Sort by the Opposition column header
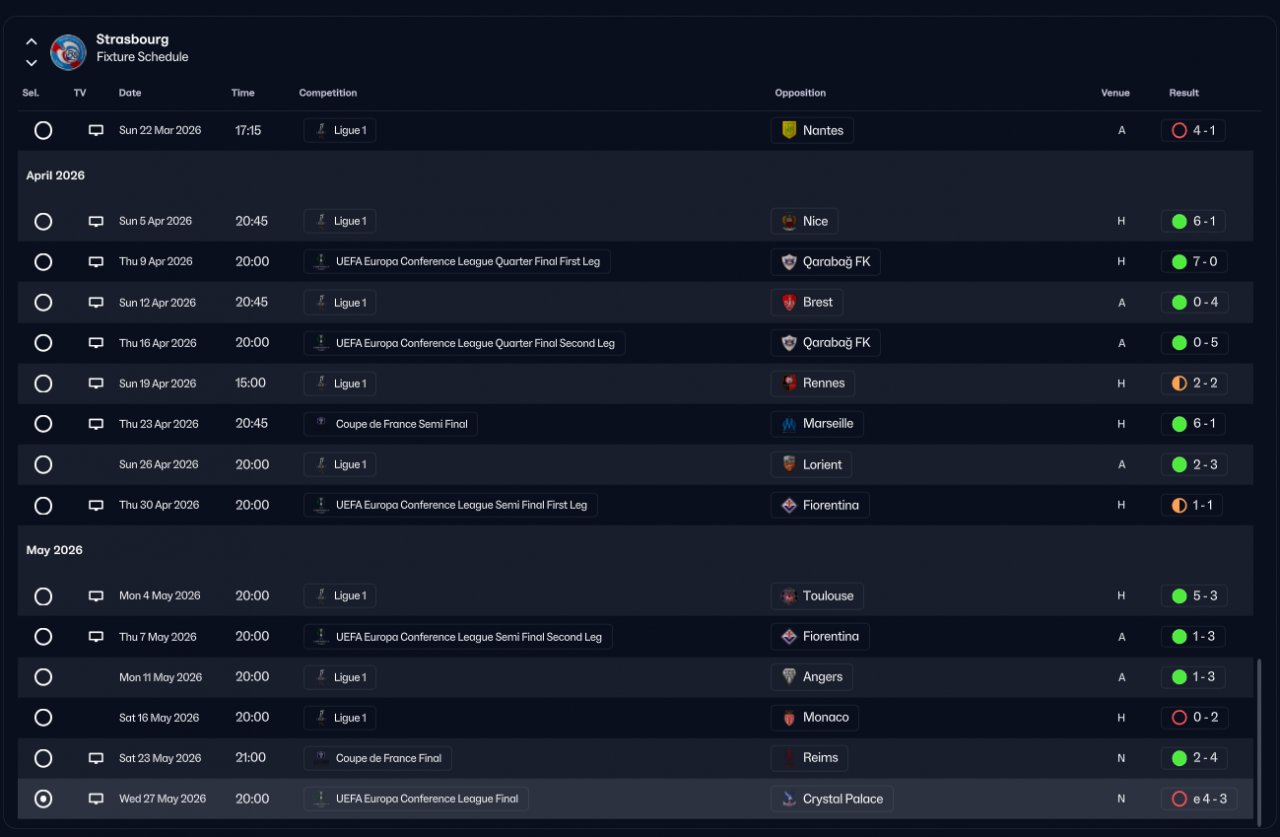Image resolution: width=1280 pixels, height=837 pixels. [x=800, y=93]
